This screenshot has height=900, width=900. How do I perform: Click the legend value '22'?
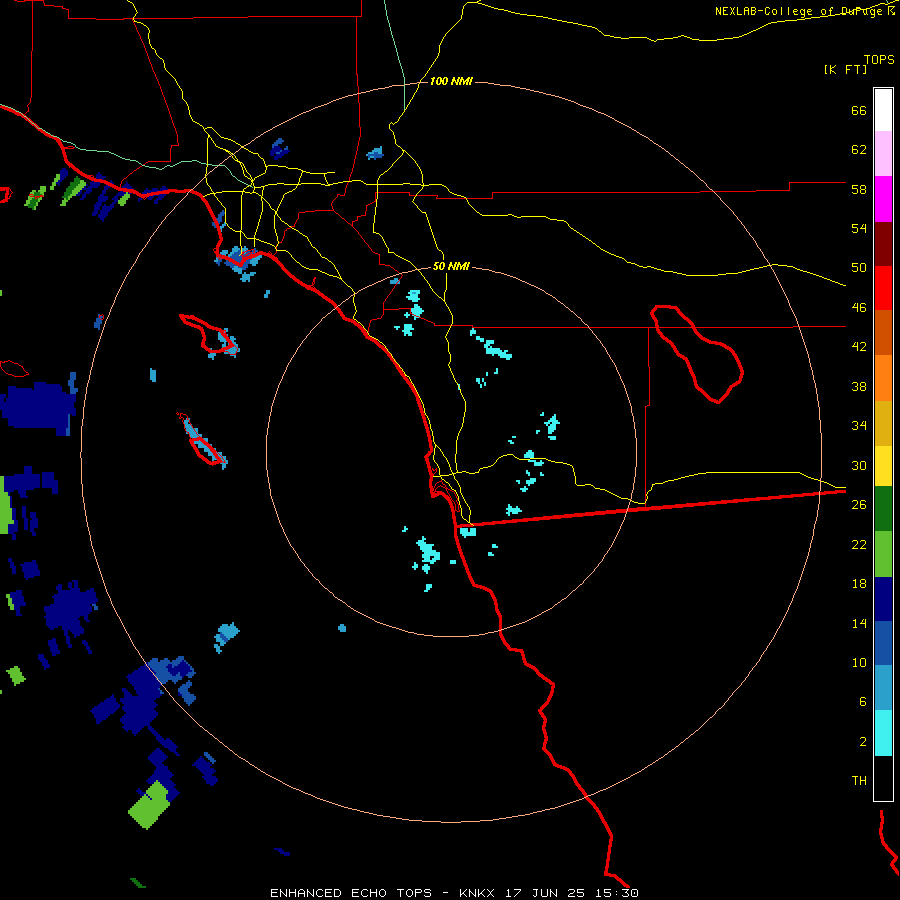[x=859, y=544]
